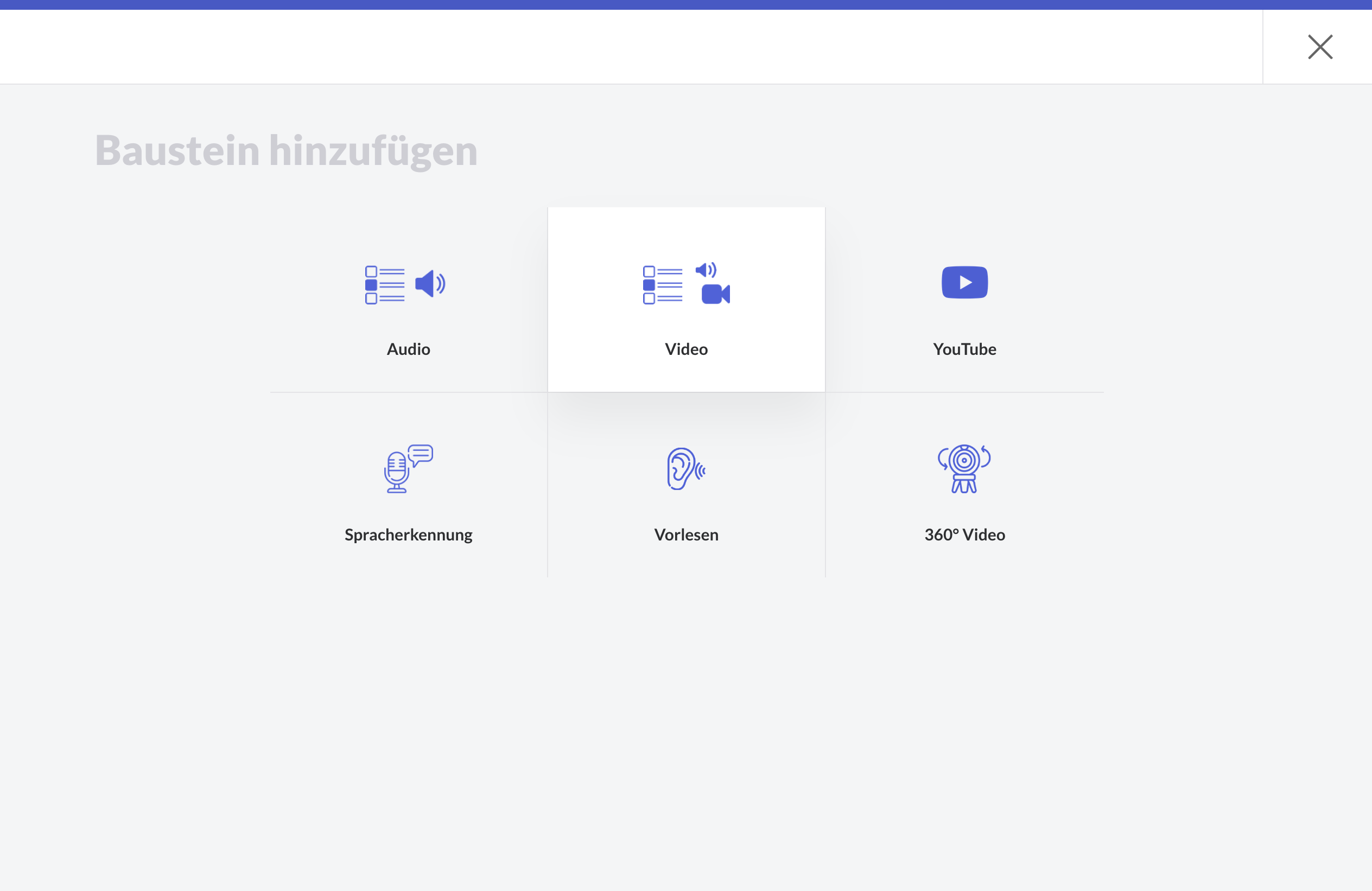The width and height of the screenshot is (1372, 891).
Task: Click the Spracherkennung microphone icon
Action: point(397,473)
